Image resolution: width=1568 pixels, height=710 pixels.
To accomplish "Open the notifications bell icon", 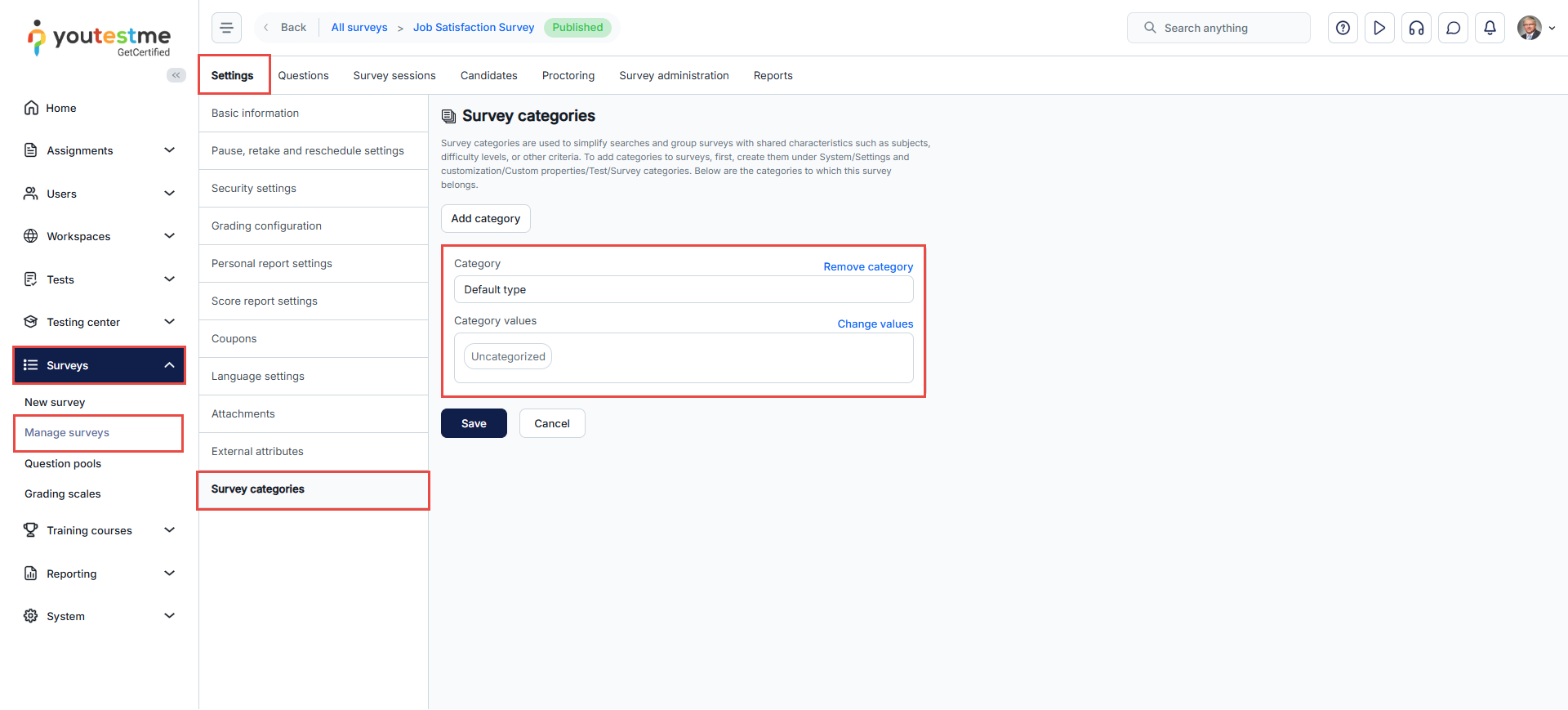I will (x=1490, y=28).
